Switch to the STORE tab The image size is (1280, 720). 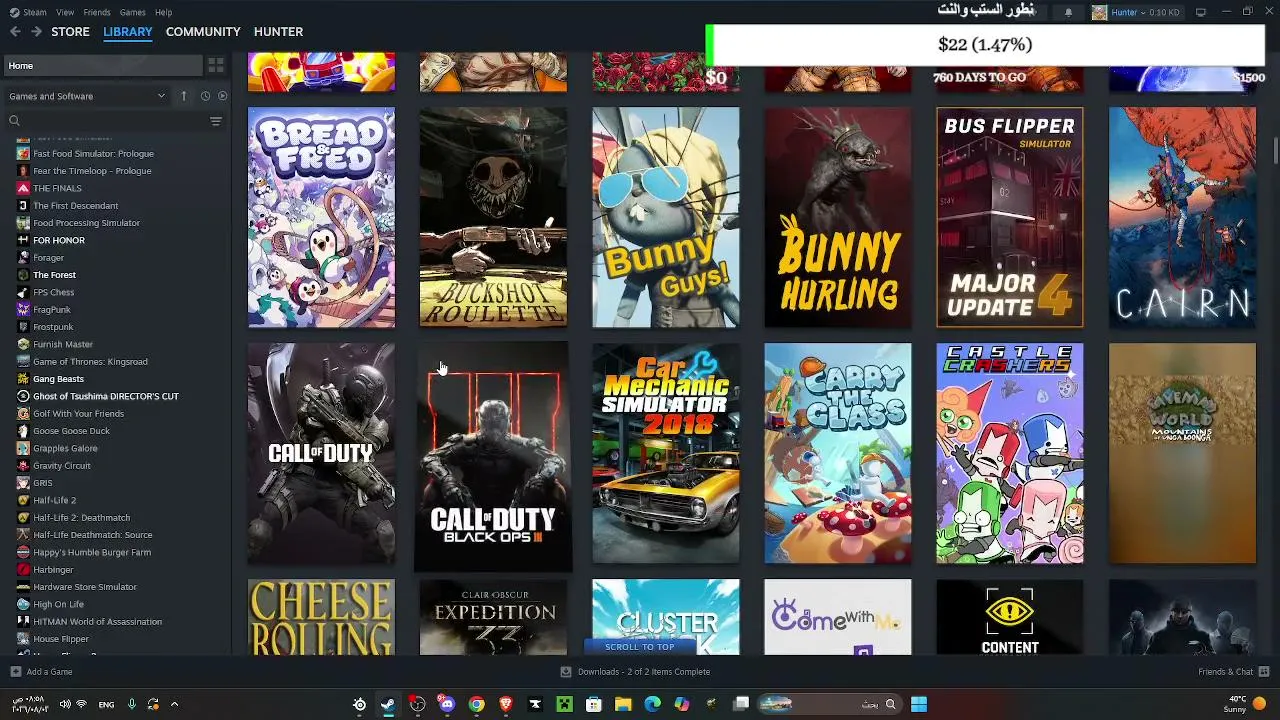(70, 32)
